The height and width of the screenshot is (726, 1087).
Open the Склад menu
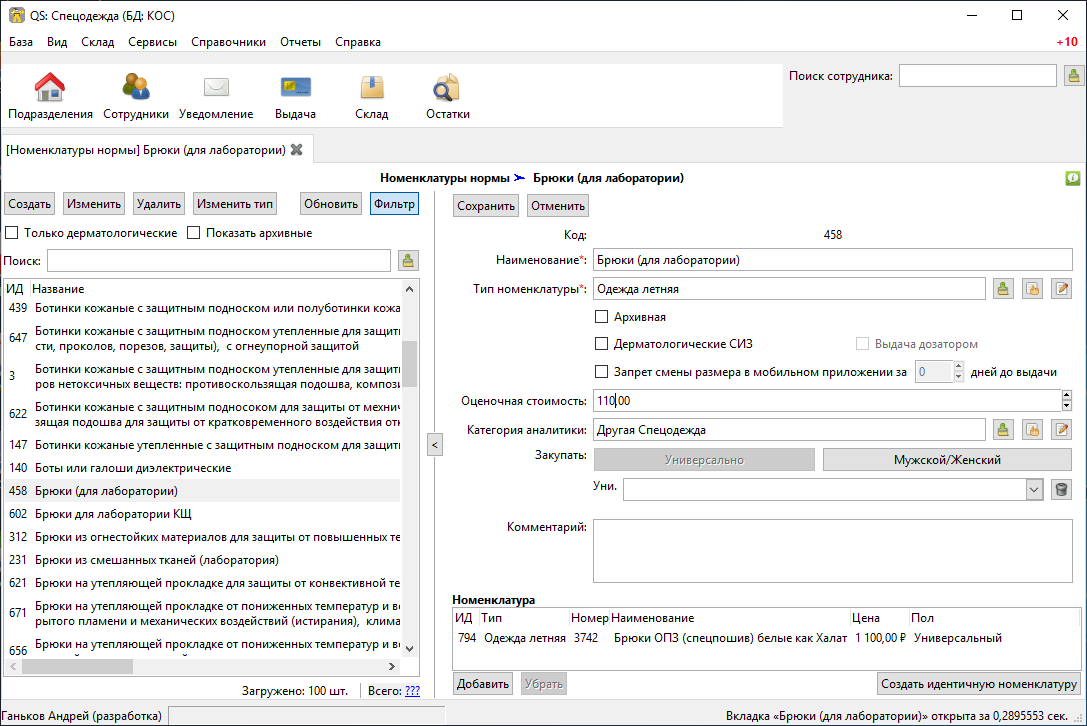(x=98, y=42)
